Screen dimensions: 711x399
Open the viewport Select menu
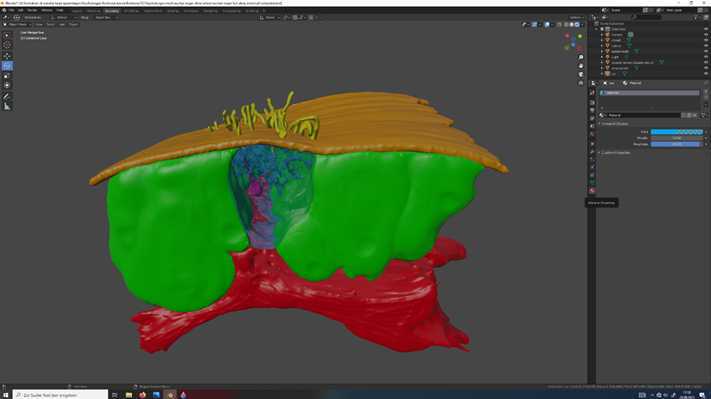coord(50,24)
